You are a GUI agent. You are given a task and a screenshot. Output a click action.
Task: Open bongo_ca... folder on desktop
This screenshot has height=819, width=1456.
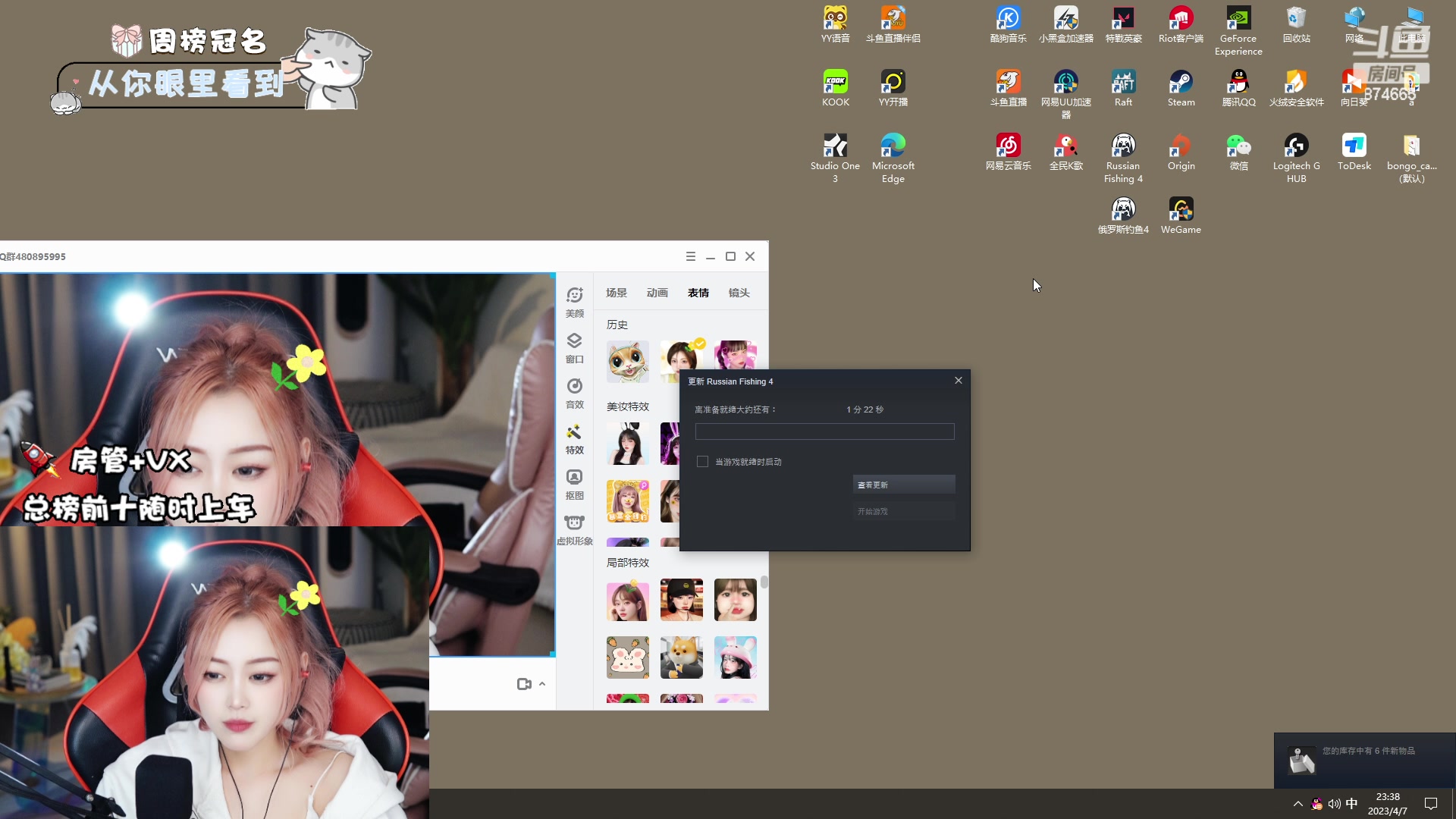tap(1411, 158)
